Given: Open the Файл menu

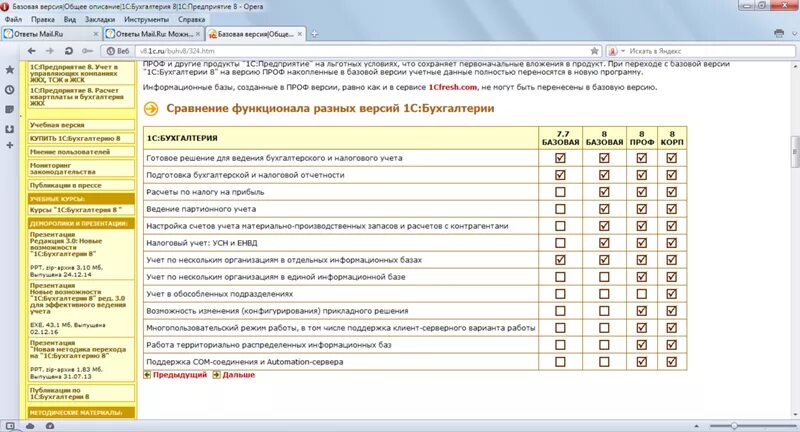Looking at the screenshot, I should pos(13,19).
